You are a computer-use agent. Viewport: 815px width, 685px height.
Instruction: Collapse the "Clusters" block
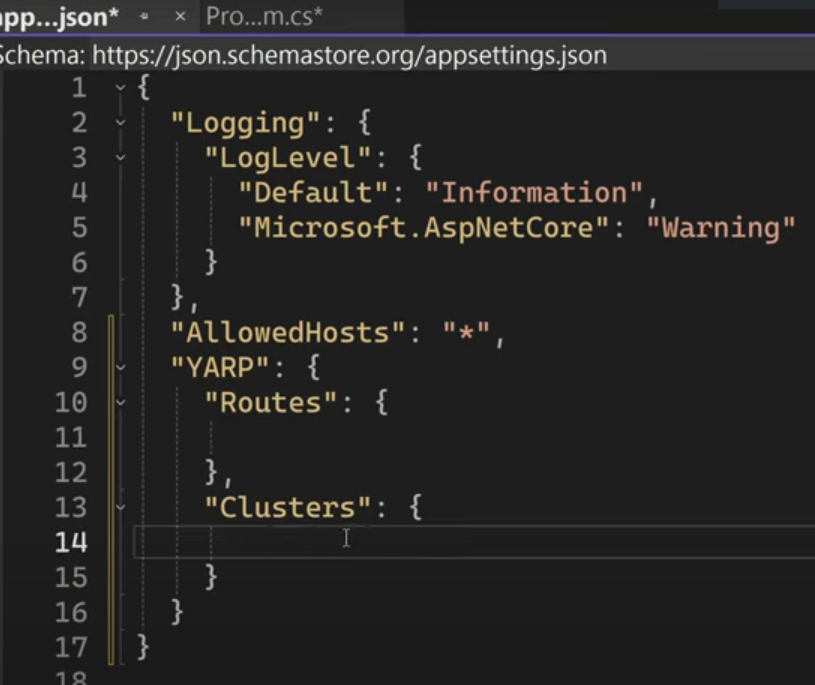click(x=121, y=507)
